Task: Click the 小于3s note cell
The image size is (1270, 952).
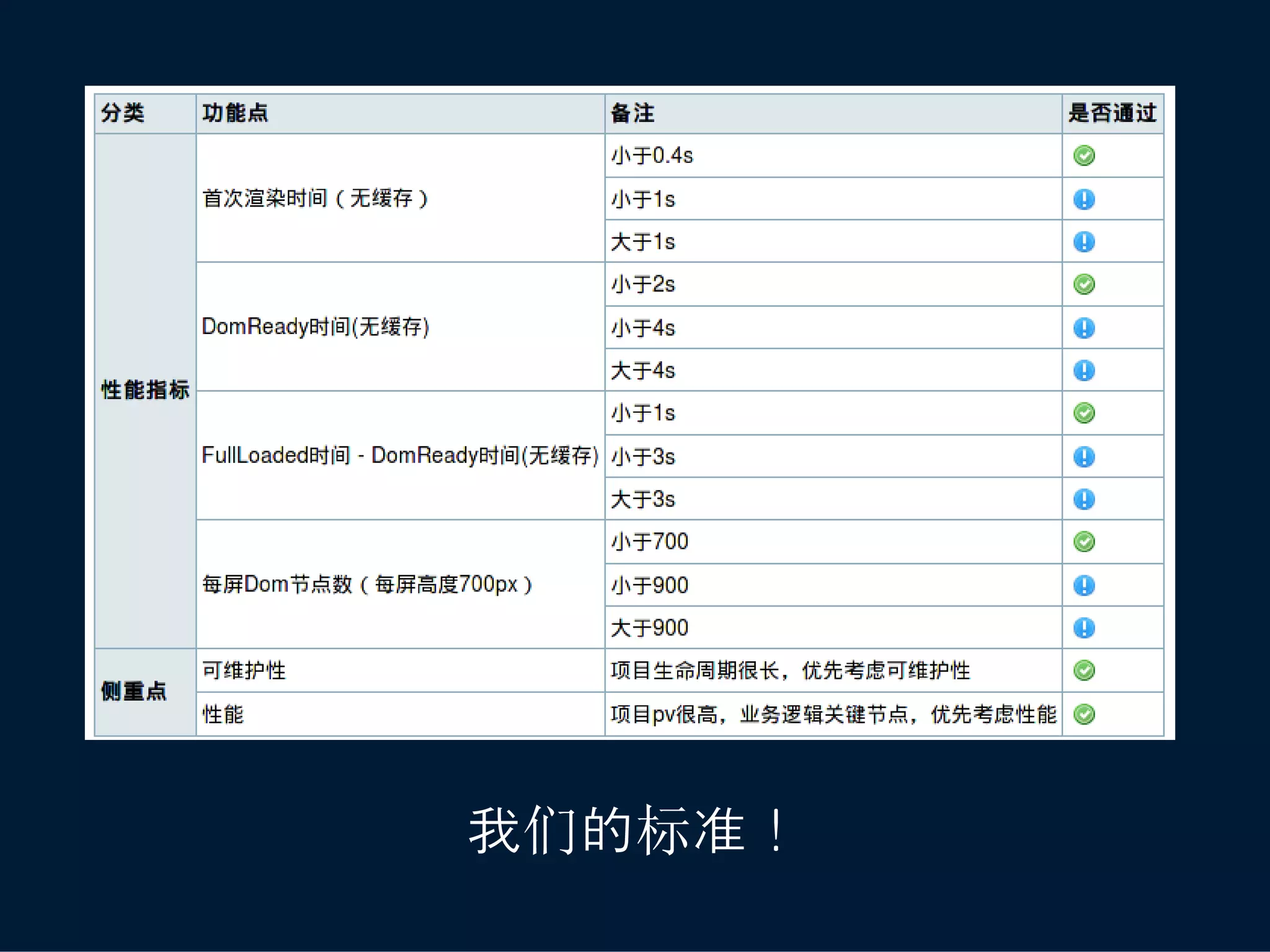Action: pos(833,457)
